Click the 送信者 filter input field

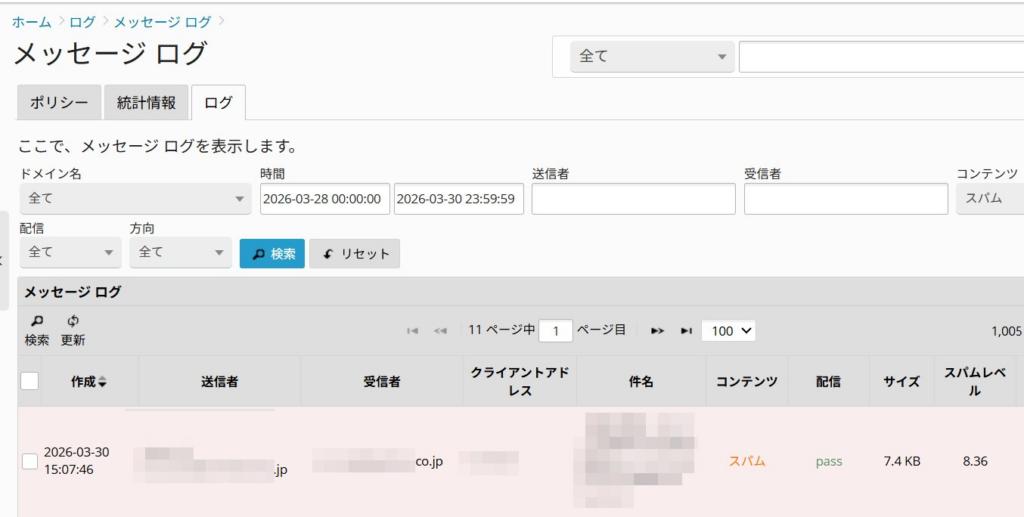[x=633, y=199]
